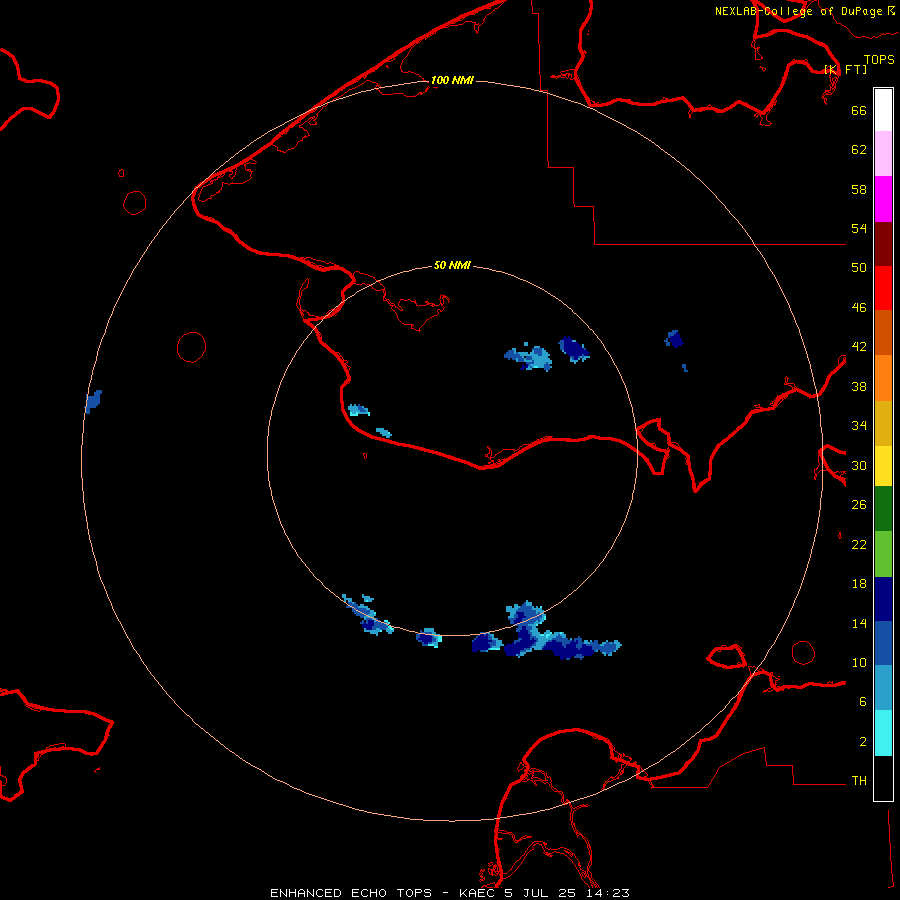Click the legend value 42
This screenshot has width=900, height=900.
pos(859,347)
